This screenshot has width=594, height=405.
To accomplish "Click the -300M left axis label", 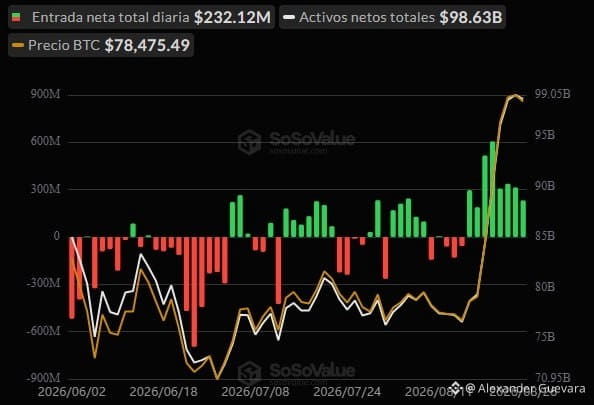I will tap(43, 283).
